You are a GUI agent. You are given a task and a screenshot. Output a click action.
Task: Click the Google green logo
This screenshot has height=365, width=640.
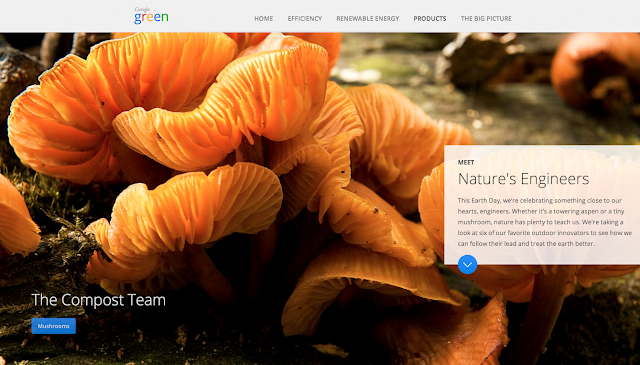[151, 16]
